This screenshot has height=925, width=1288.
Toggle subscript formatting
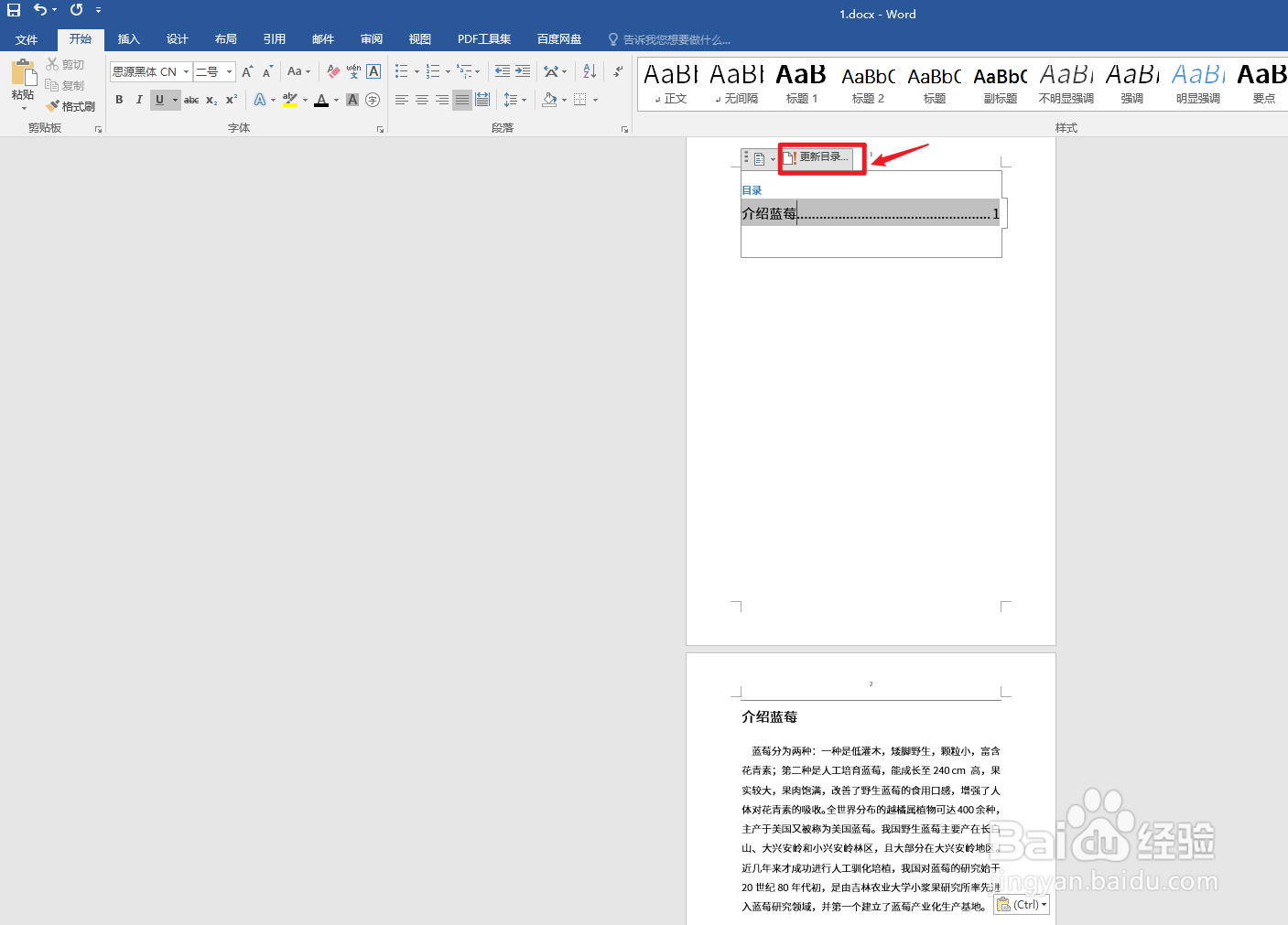pyautogui.click(x=211, y=100)
